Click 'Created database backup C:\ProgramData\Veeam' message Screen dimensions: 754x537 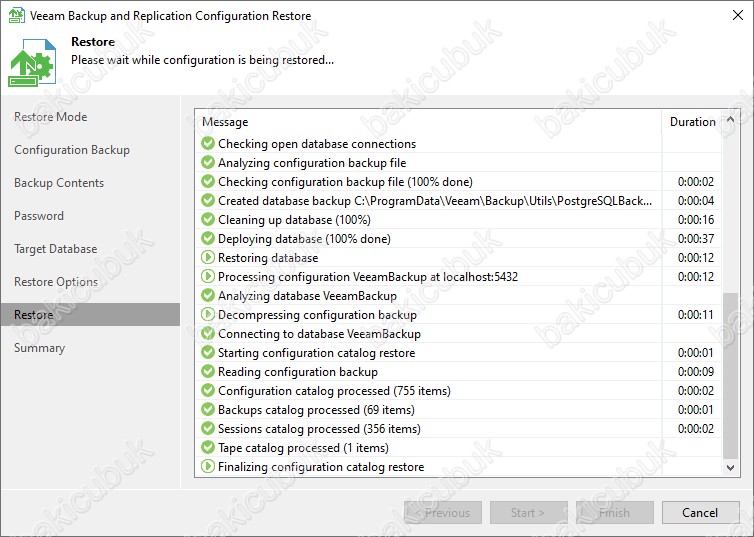435,201
